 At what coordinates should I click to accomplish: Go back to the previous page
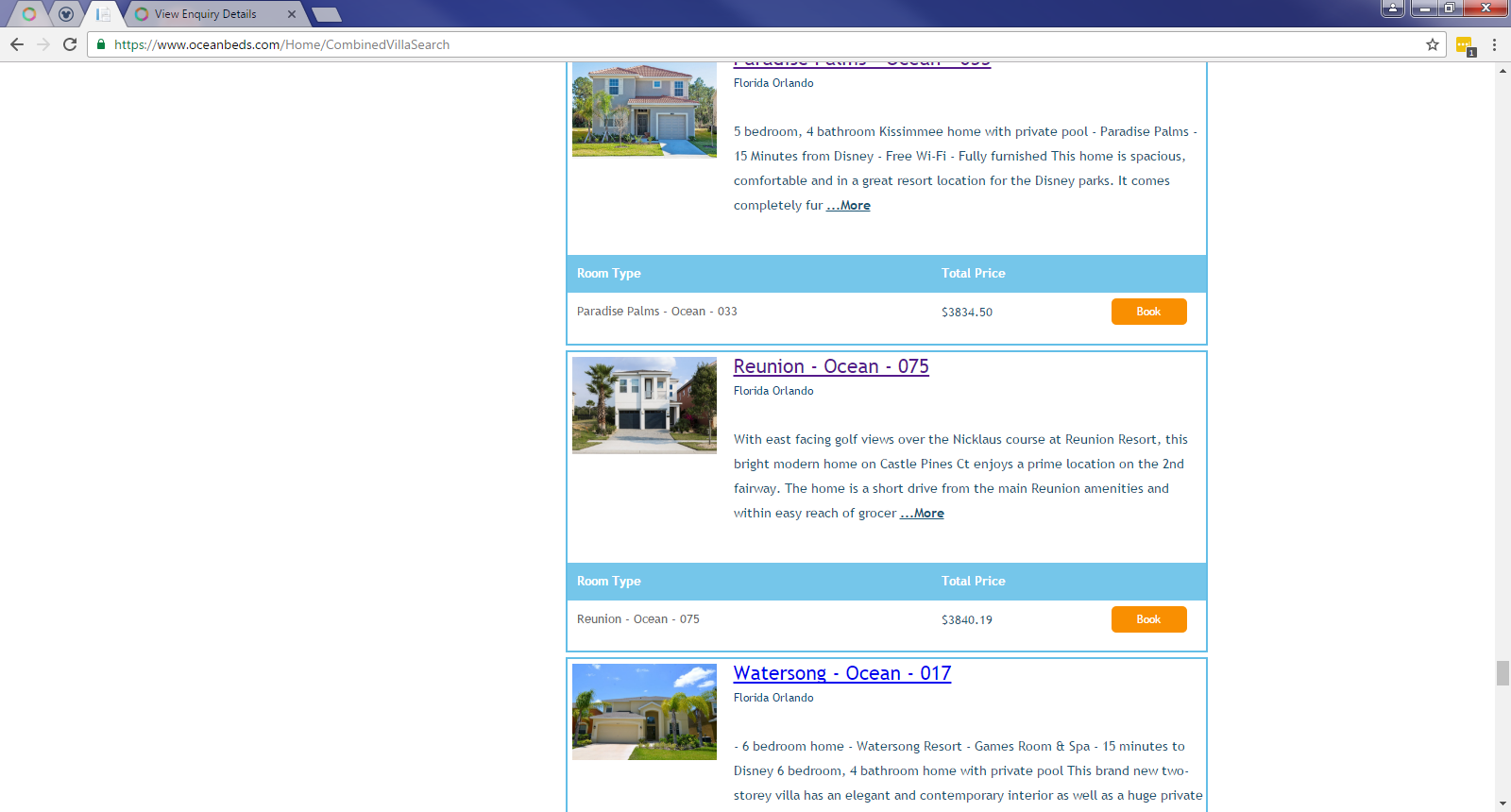[17, 44]
